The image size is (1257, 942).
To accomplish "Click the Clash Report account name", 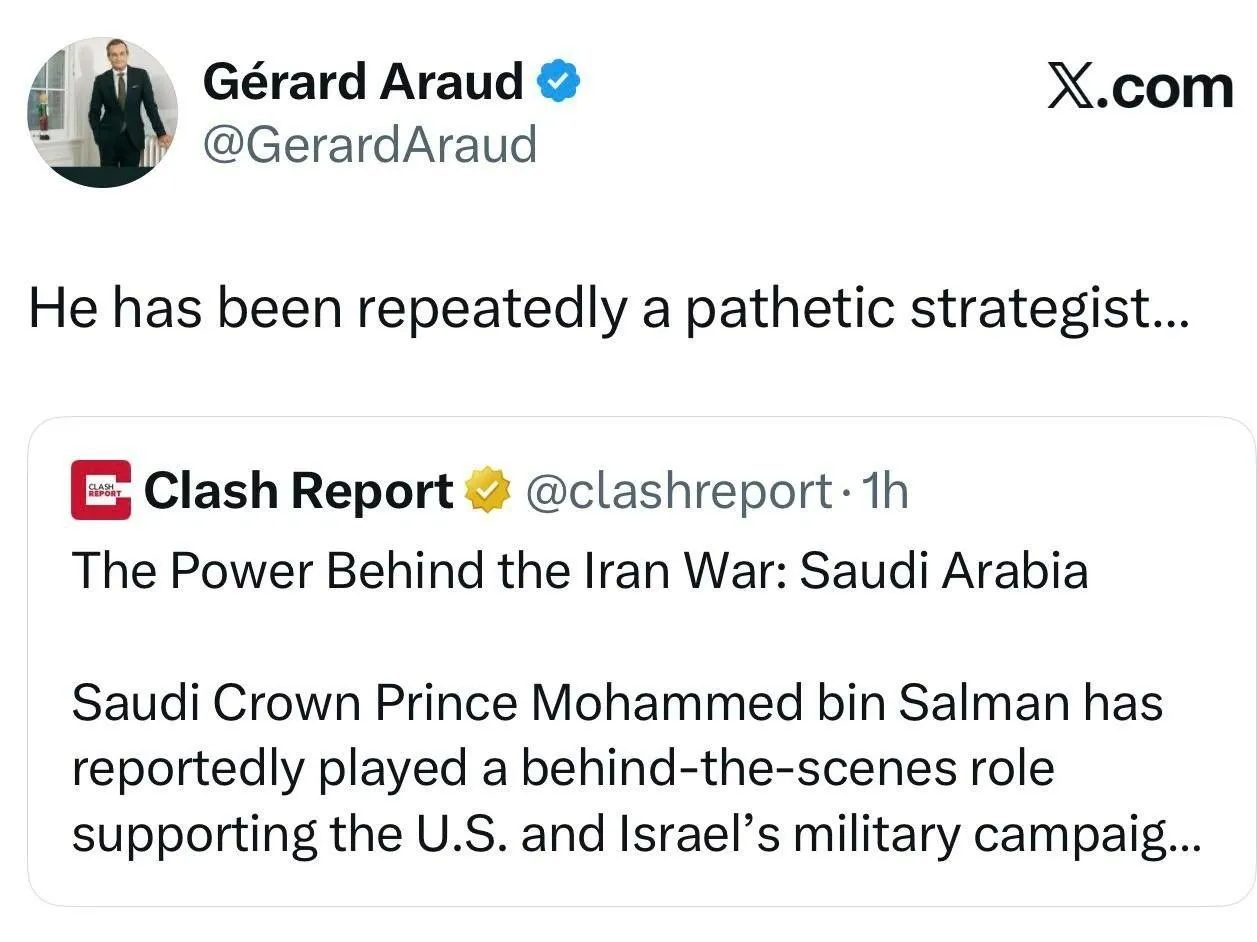I will click(298, 491).
